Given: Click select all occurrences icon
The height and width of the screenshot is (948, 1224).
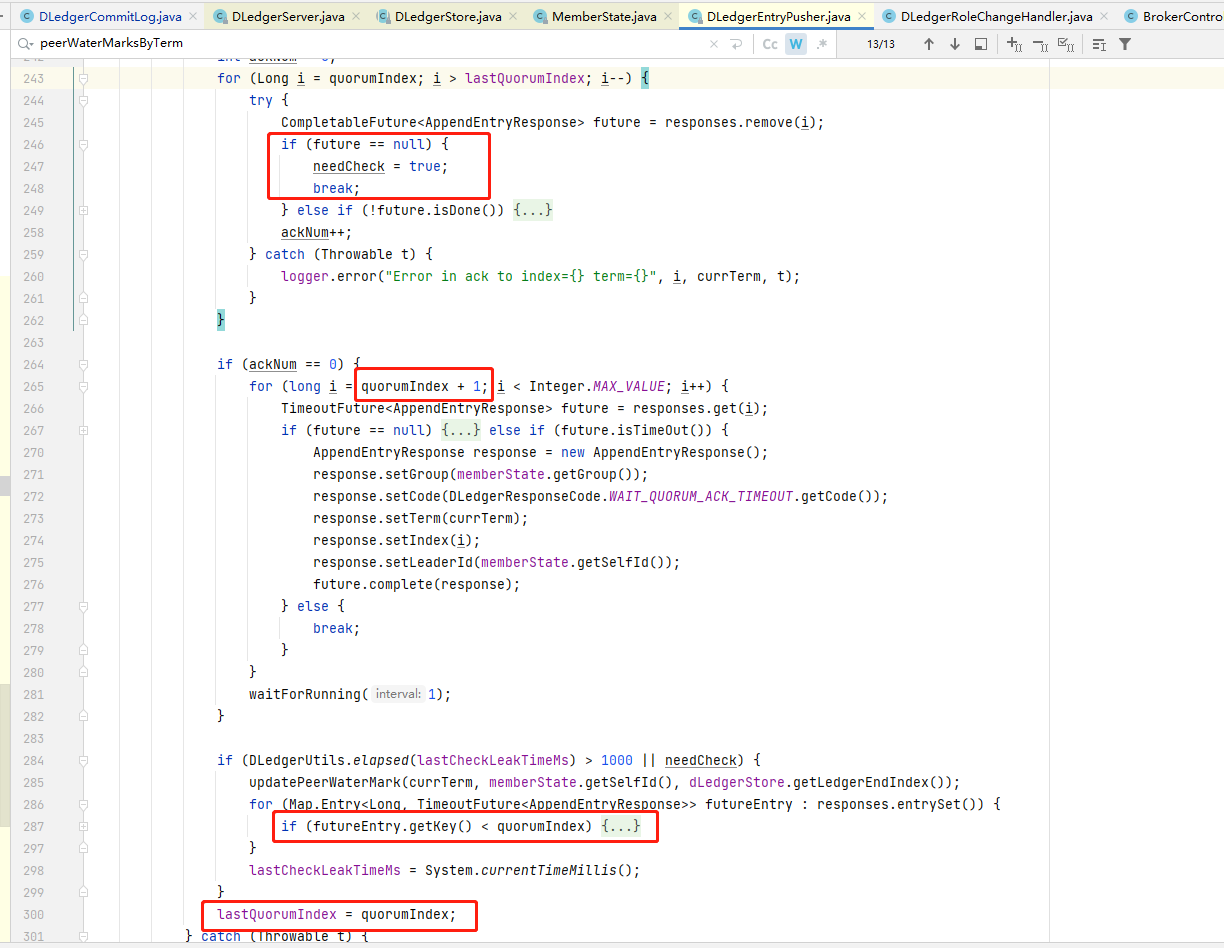Looking at the screenshot, I should click(1066, 44).
